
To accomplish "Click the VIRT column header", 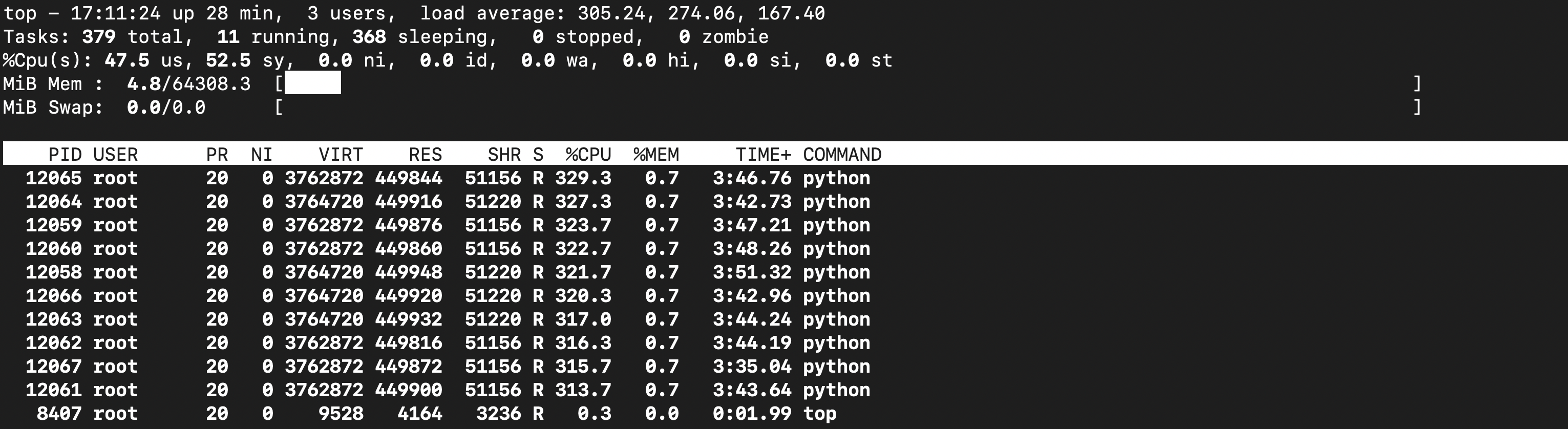I will click(x=340, y=155).
